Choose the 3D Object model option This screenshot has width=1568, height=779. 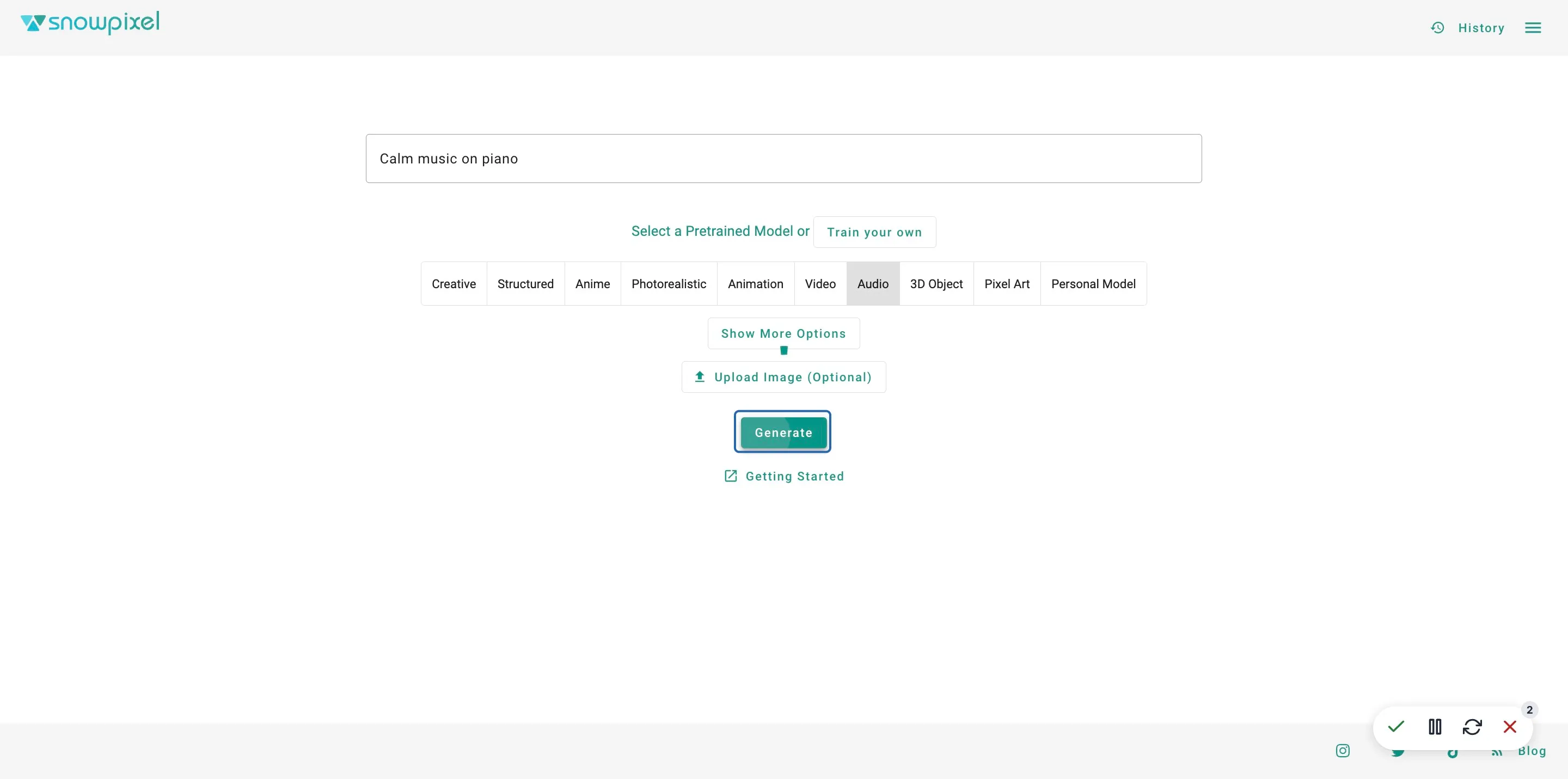936,283
